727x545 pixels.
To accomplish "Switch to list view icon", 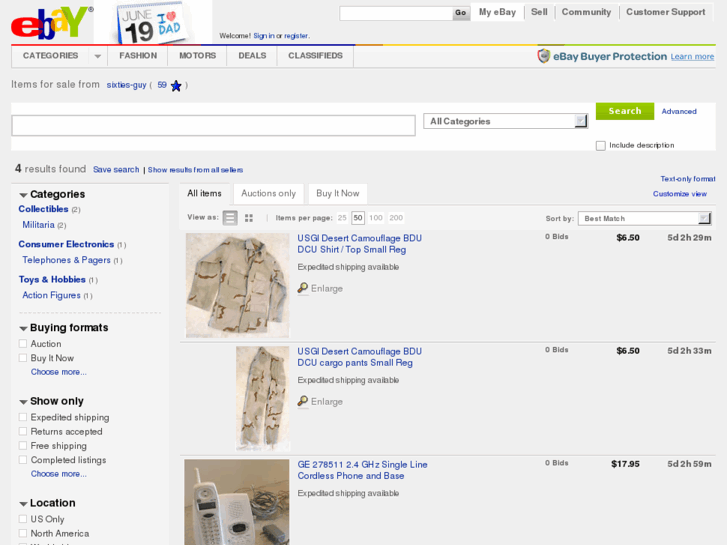I will coord(230,218).
